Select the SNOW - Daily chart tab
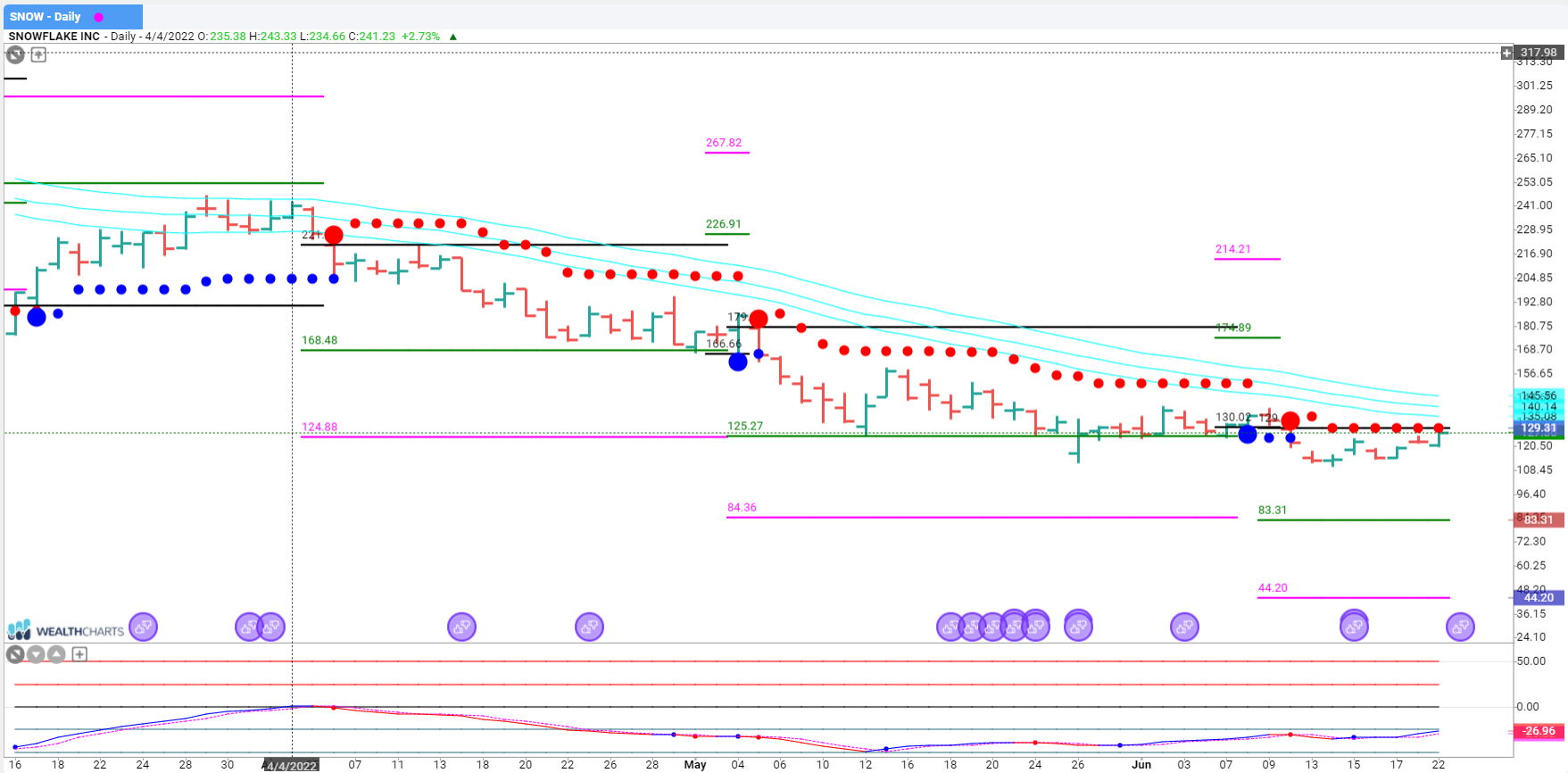This screenshot has width=1568, height=773. (x=72, y=16)
